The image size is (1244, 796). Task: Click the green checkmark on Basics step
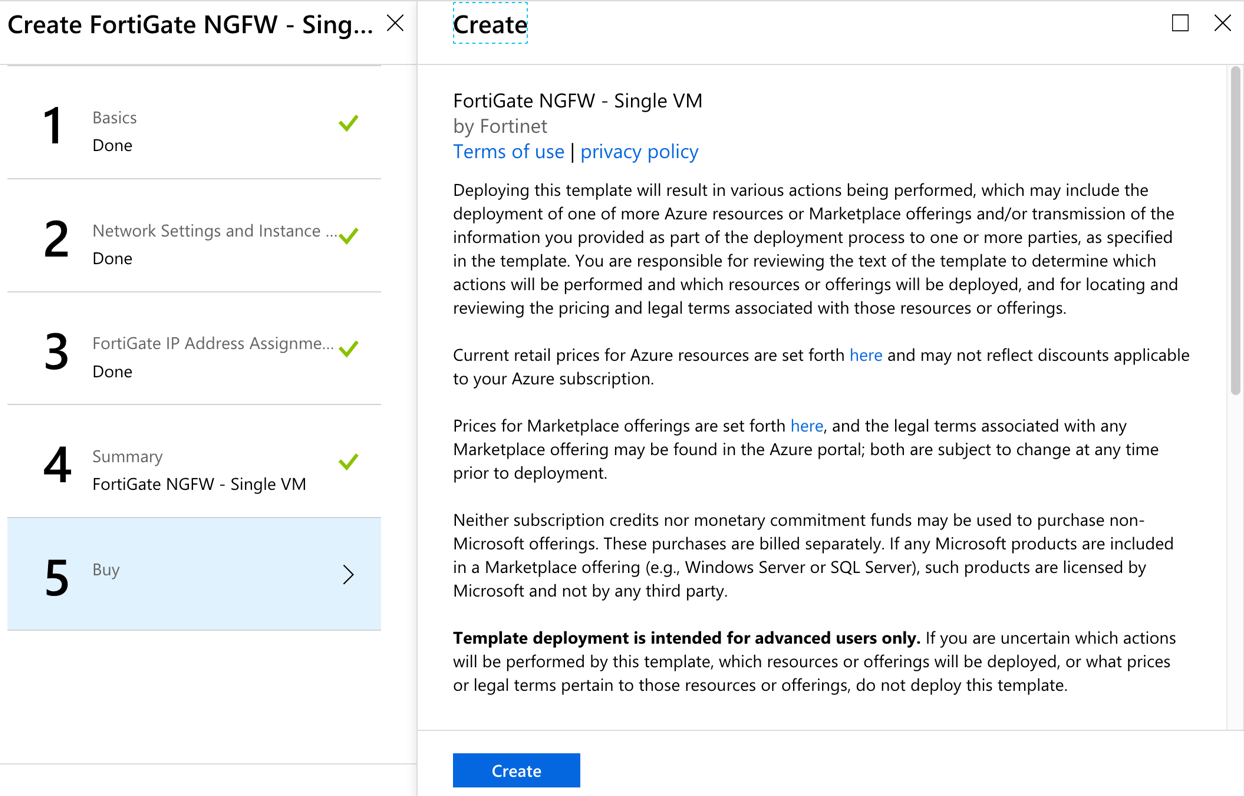(x=348, y=123)
